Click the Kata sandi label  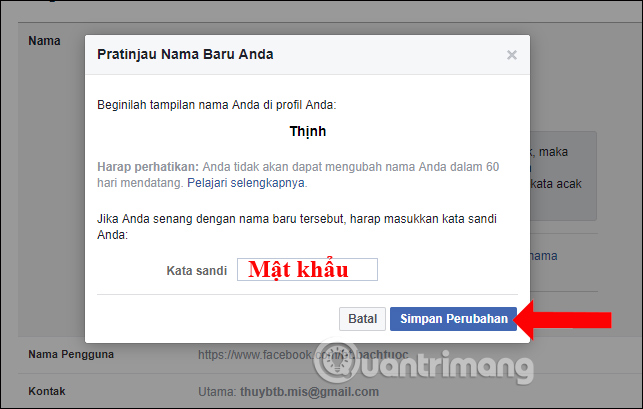click(196, 271)
